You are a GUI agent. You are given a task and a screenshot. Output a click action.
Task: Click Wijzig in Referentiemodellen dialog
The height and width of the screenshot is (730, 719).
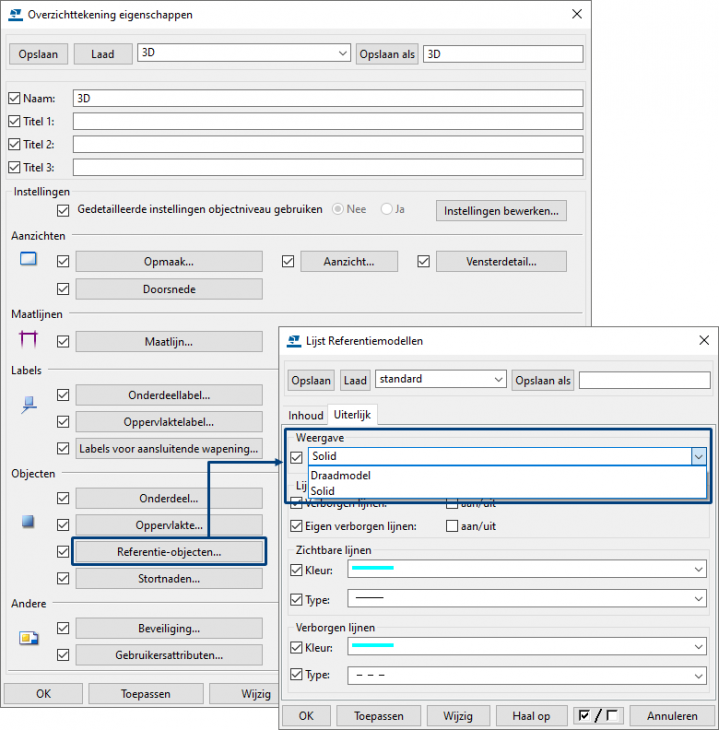[458, 716]
